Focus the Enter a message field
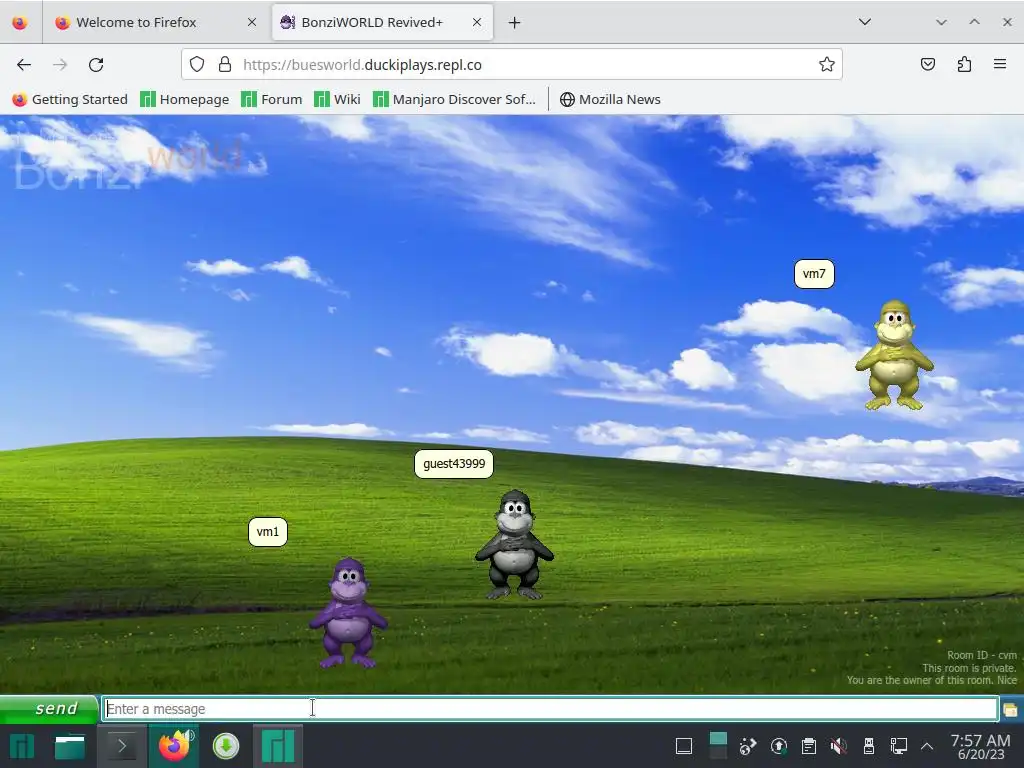1024x768 pixels. [550, 709]
